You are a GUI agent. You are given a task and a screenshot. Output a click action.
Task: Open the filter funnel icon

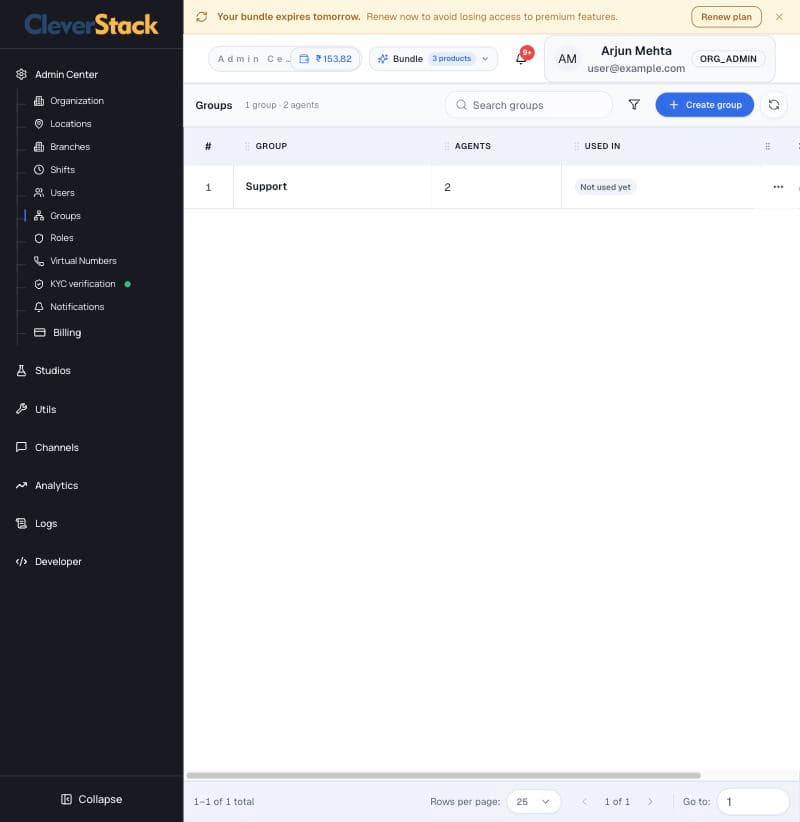pyautogui.click(x=634, y=105)
